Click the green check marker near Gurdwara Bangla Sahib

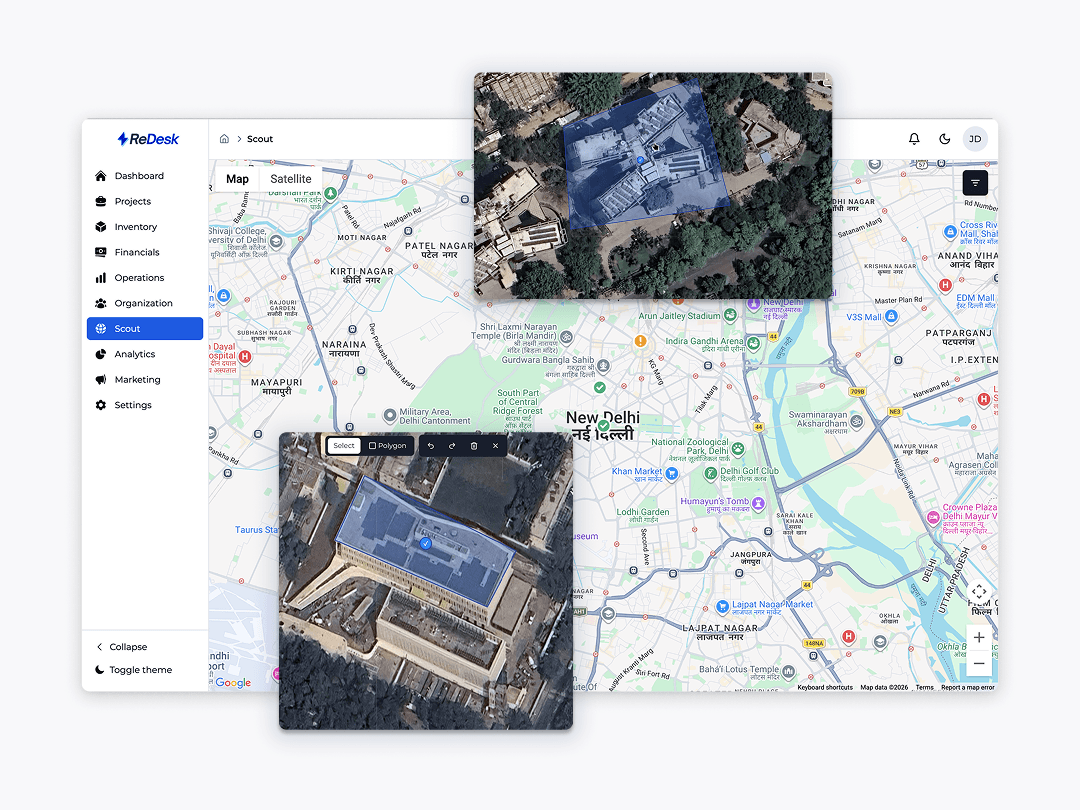coord(600,387)
